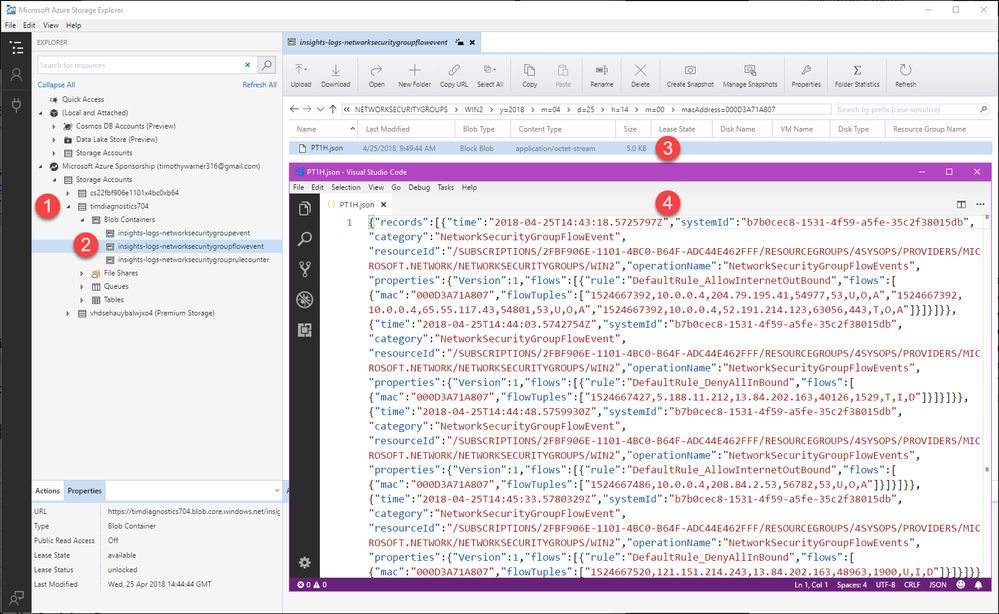999x614 pixels.
Task: Open Manage Accounts person icon in sidebar
Action: click(x=16, y=75)
